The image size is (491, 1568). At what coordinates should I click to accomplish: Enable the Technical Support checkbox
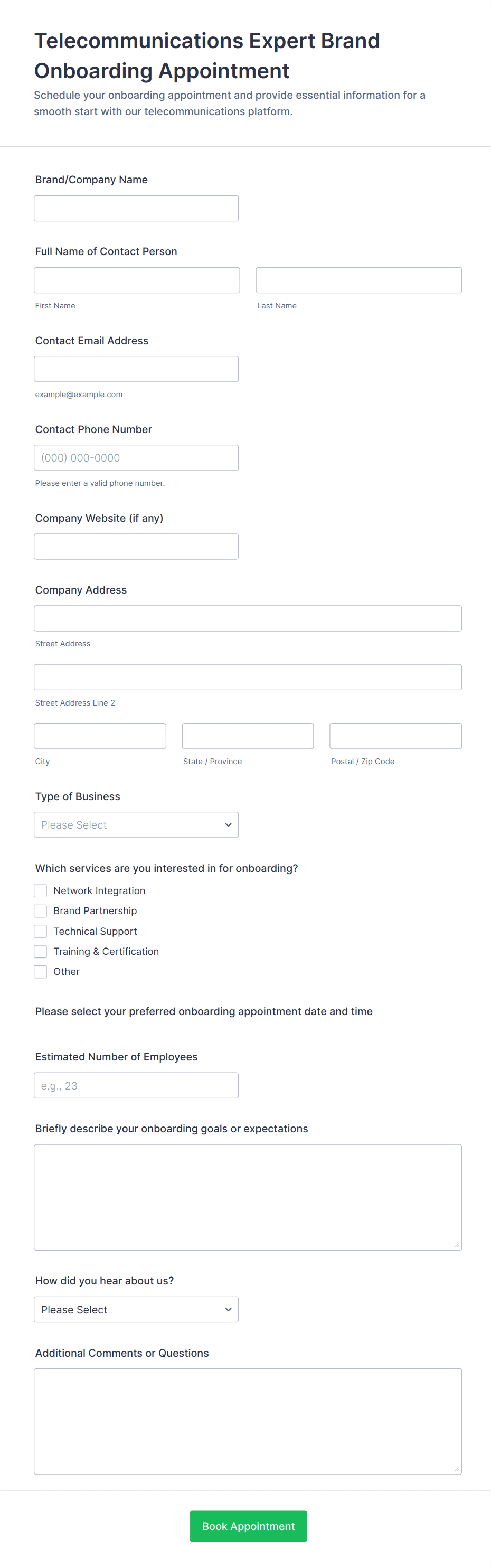click(41, 931)
